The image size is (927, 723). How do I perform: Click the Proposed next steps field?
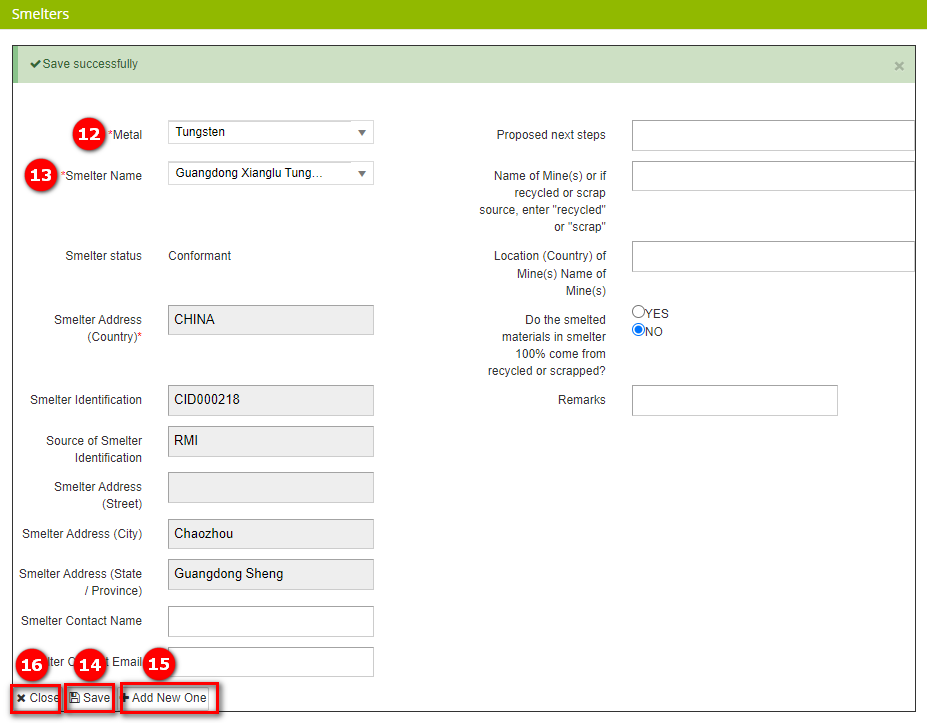(x=773, y=135)
